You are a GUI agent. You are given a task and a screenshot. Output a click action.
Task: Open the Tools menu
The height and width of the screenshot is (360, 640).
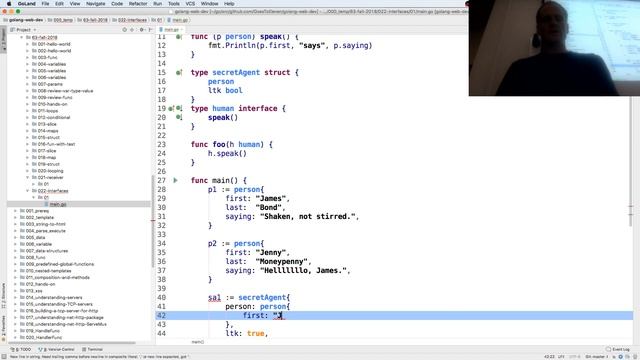pyautogui.click(x=173, y=4)
